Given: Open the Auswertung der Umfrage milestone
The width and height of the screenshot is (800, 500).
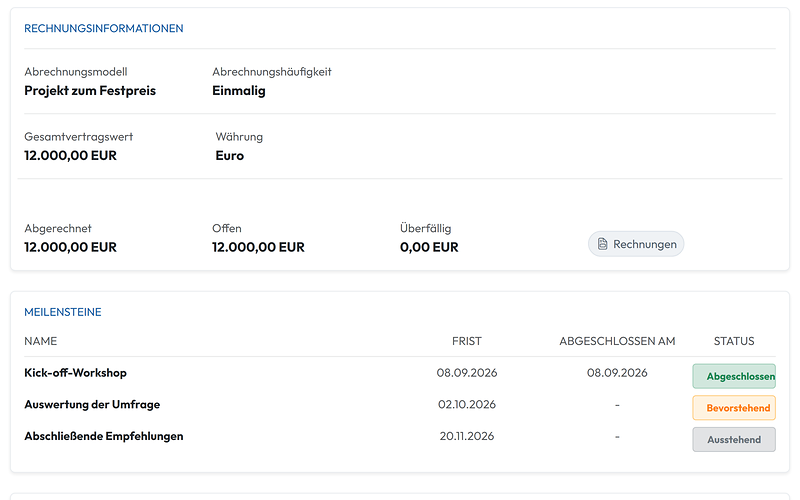Looking at the screenshot, I should coord(92,405).
